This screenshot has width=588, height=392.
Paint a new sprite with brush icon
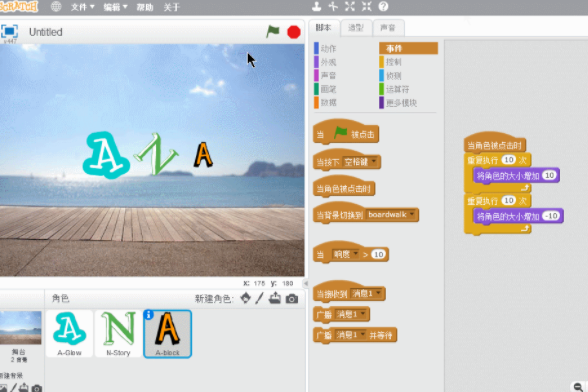click(260, 298)
